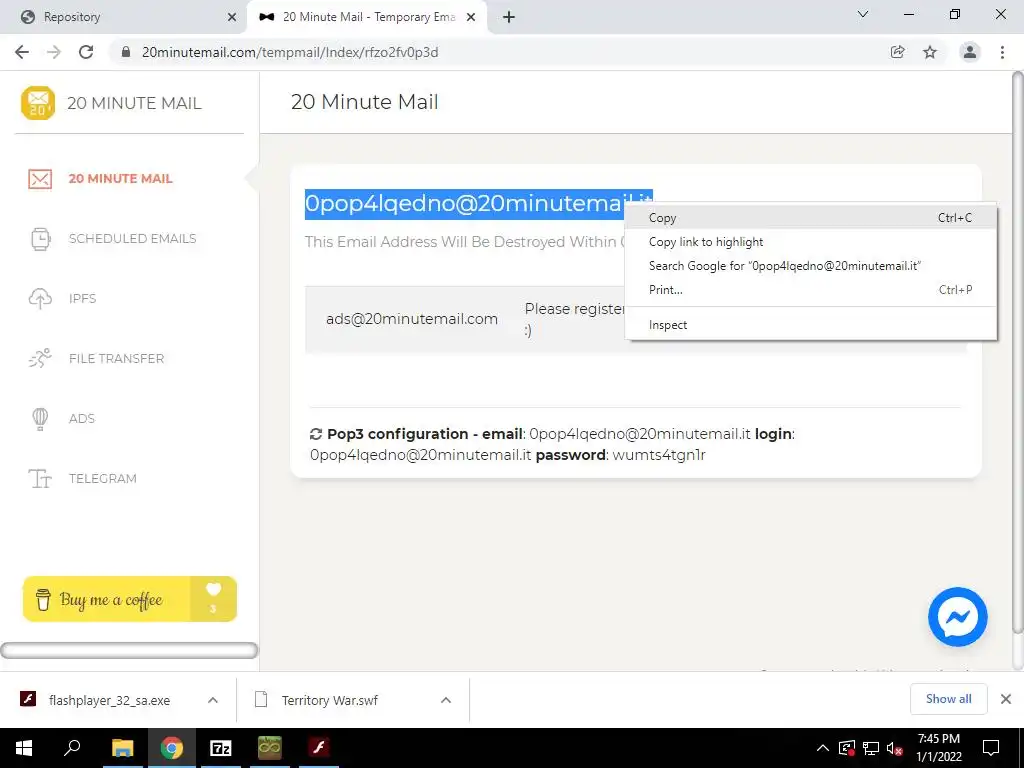
Task: Click the Telegram text icon
Action: click(x=40, y=479)
